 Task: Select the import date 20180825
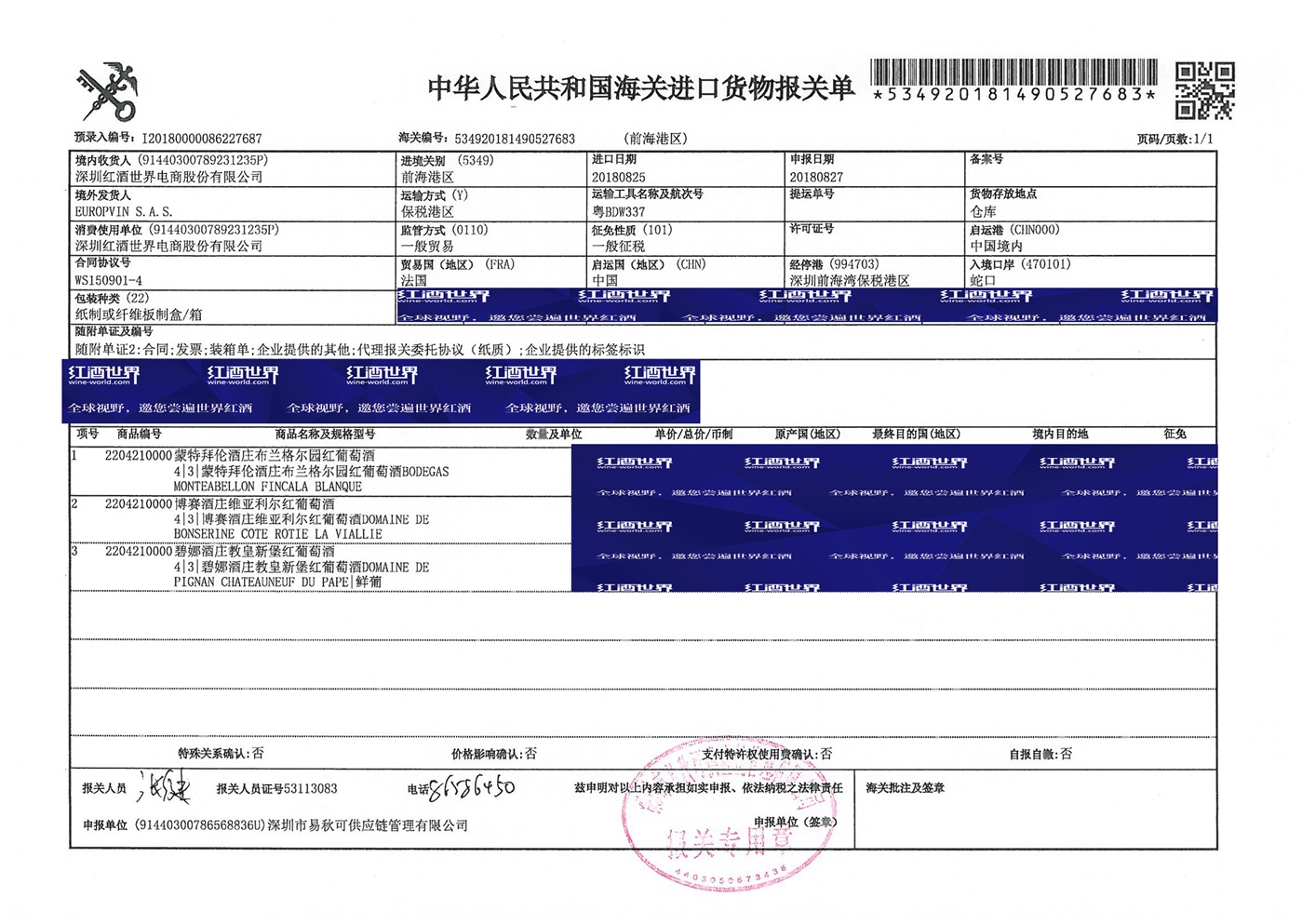tap(618, 177)
